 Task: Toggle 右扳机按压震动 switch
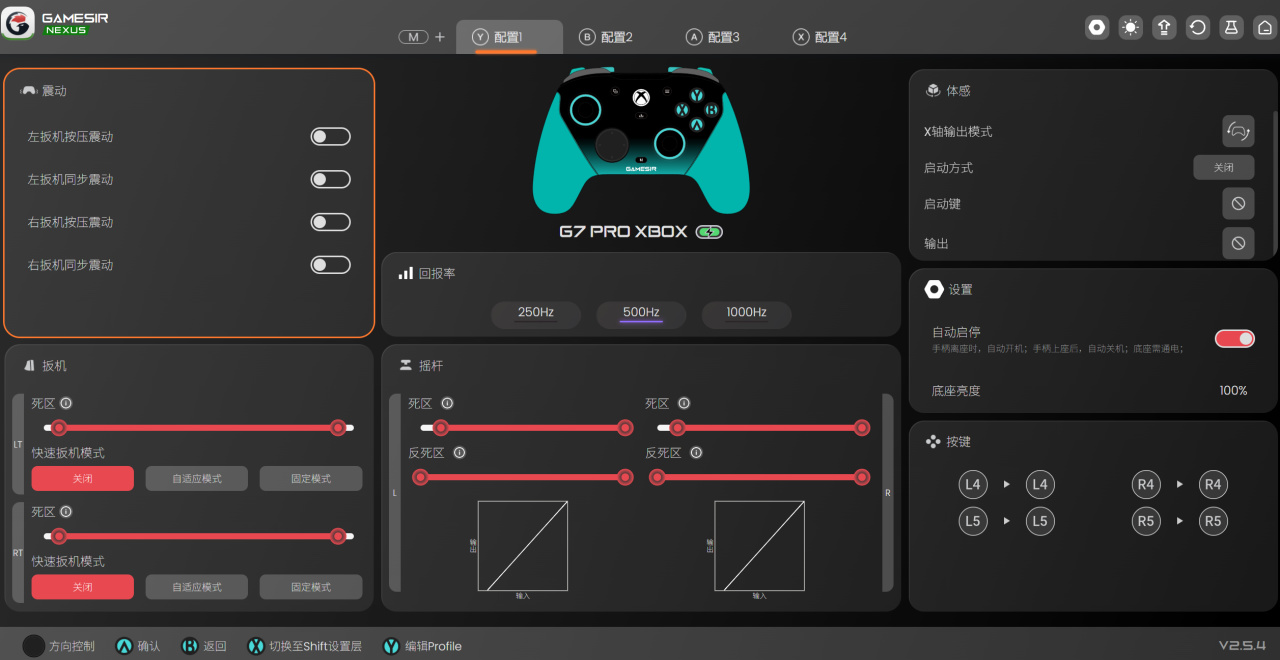(330, 222)
